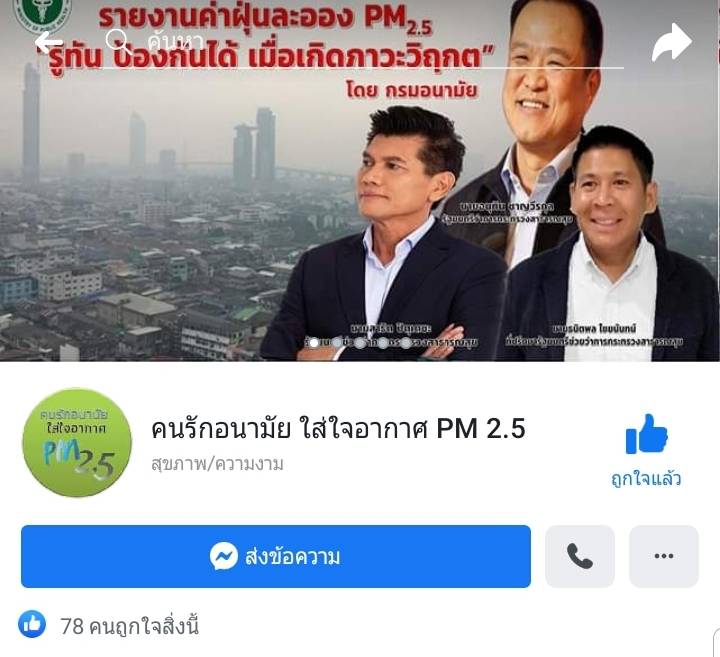Screen dimensions: 720x657
Task: Click the share arrow icon
Action: [672, 43]
